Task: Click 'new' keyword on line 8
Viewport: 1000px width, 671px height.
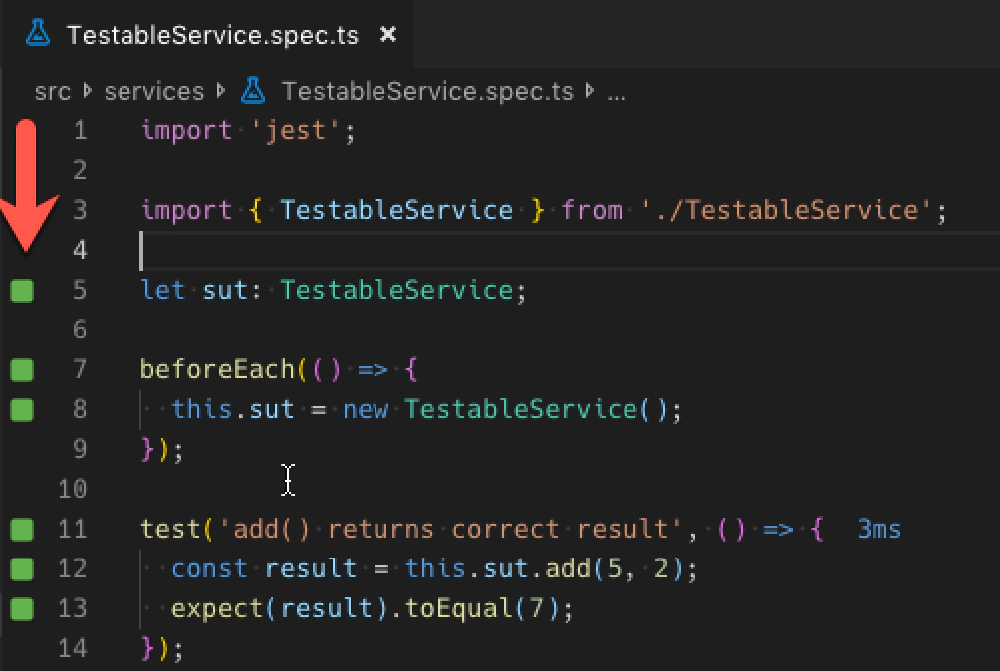Action: tap(365, 409)
